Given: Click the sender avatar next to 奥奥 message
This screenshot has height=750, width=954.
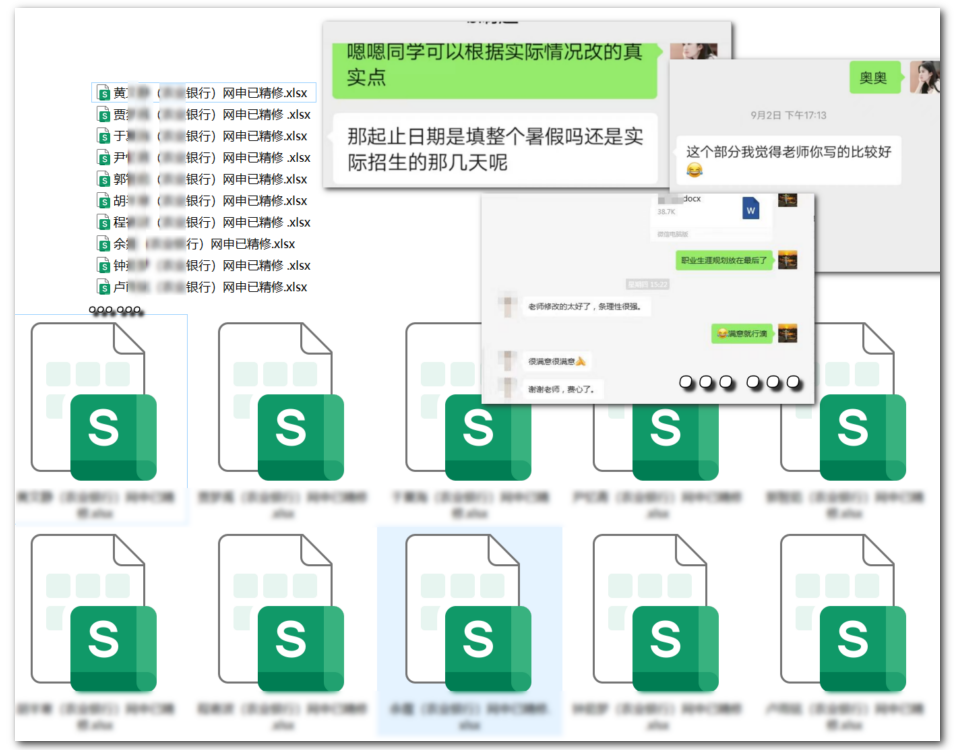Looking at the screenshot, I should coord(923,77).
